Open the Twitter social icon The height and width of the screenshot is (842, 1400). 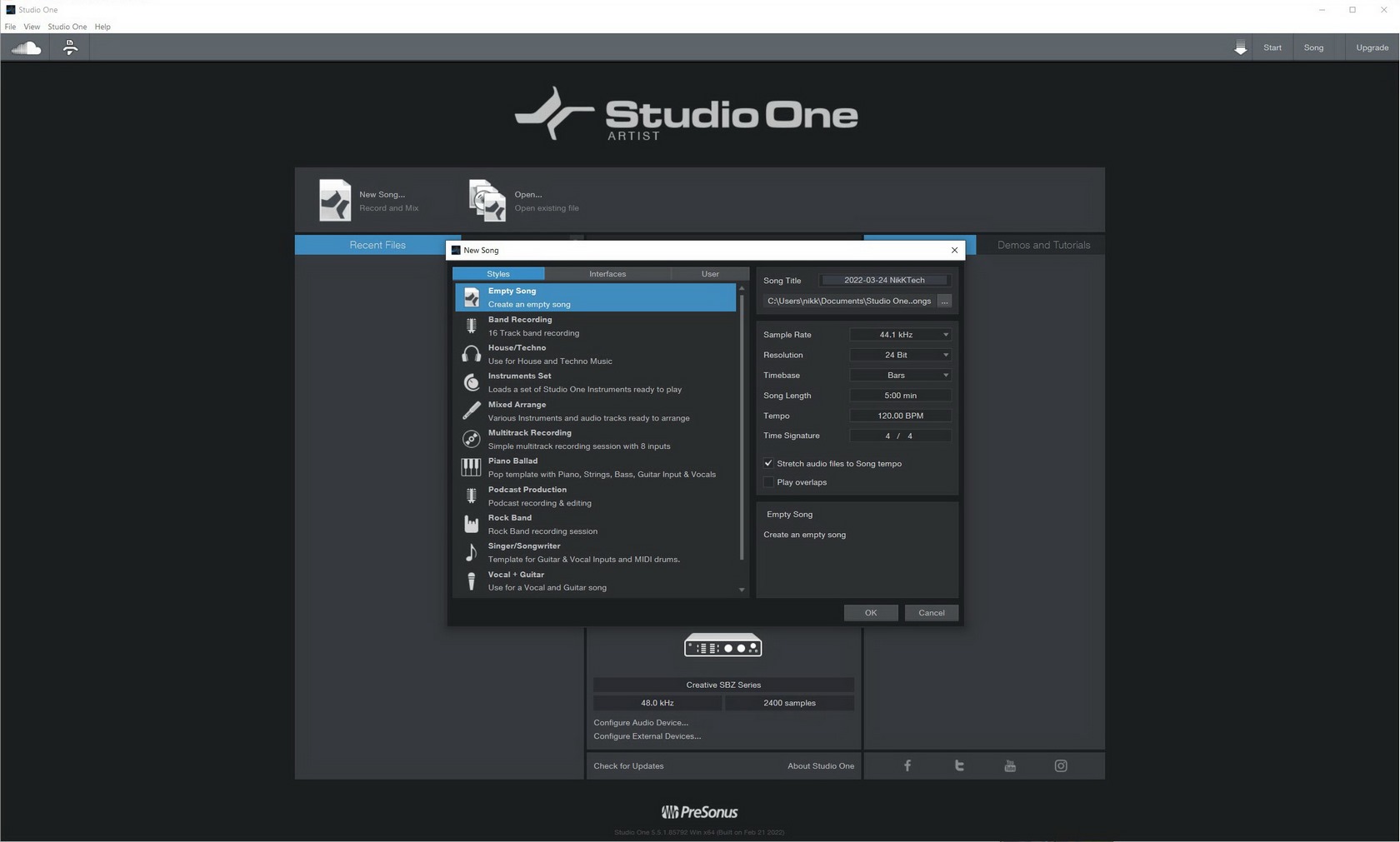click(x=959, y=765)
